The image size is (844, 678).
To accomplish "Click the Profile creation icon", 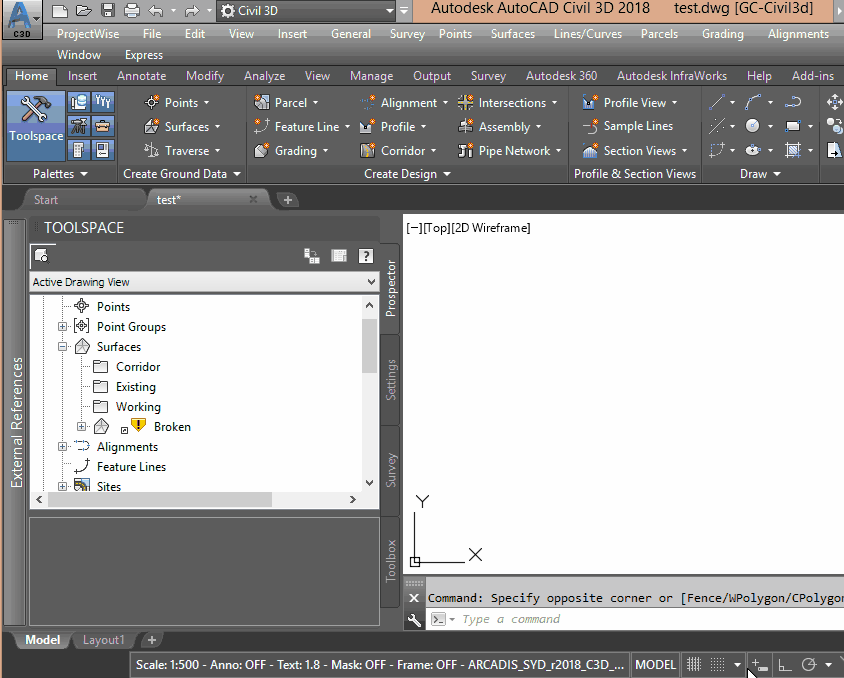I will click(368, 126).
